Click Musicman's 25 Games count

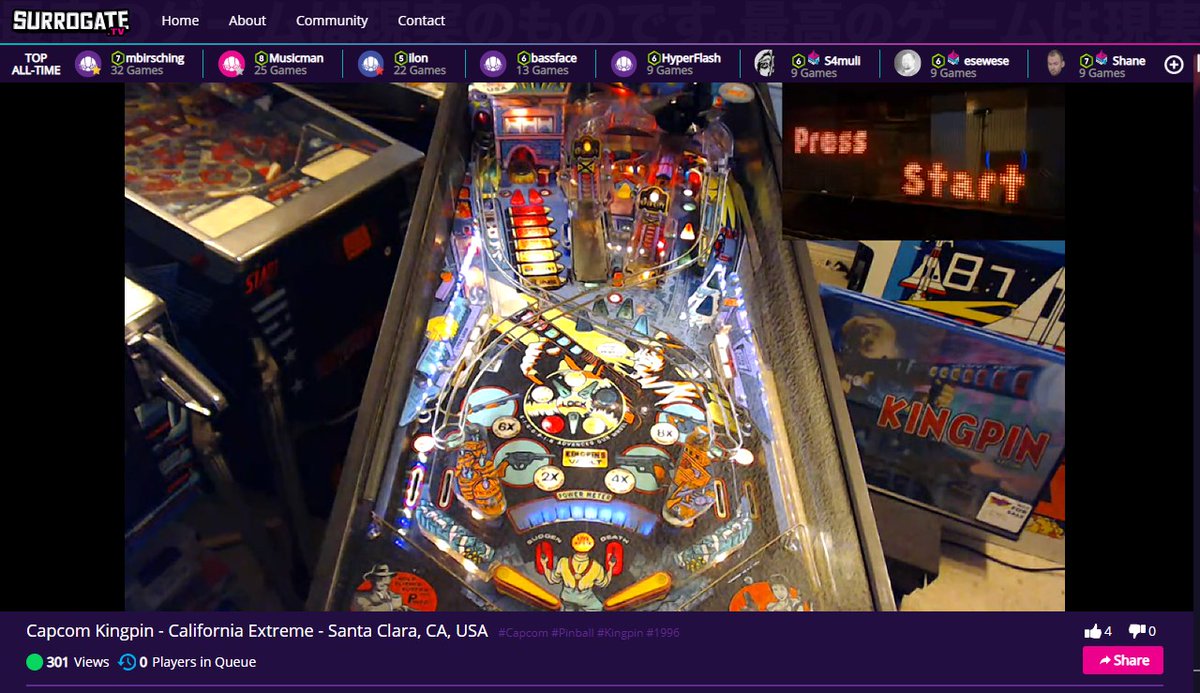tap(281, 71)
